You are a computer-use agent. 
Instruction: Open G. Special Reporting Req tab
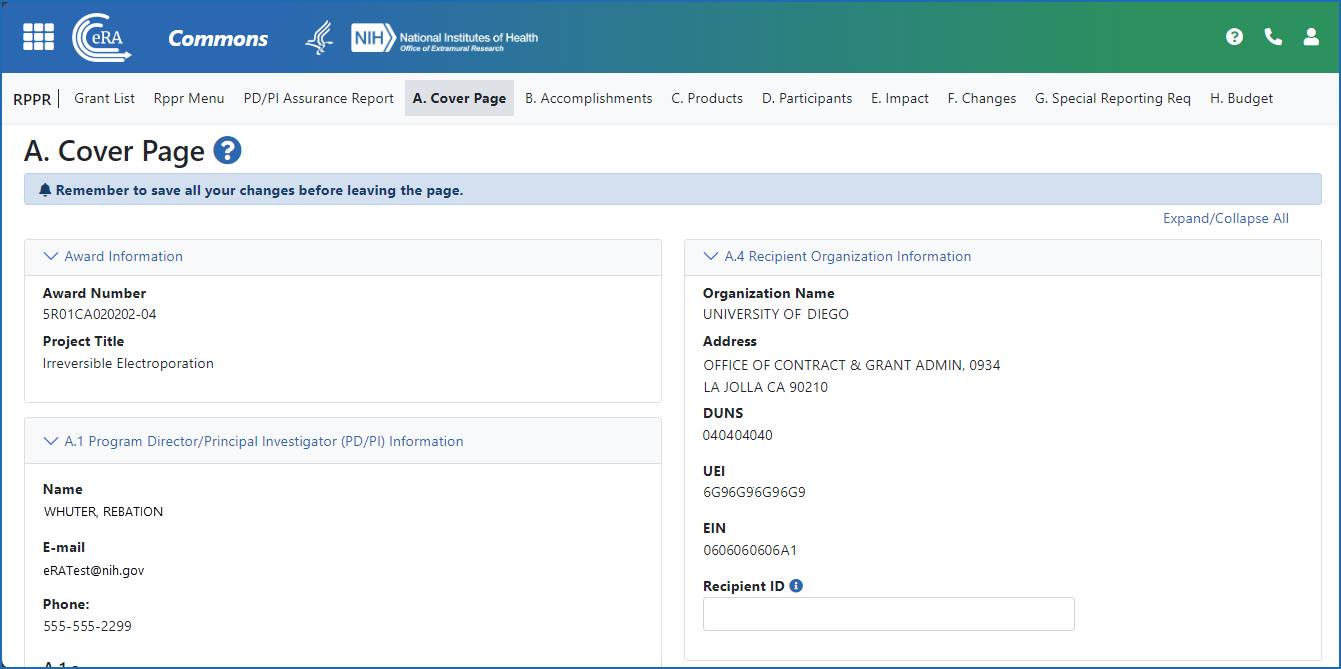pos(1113,98)
